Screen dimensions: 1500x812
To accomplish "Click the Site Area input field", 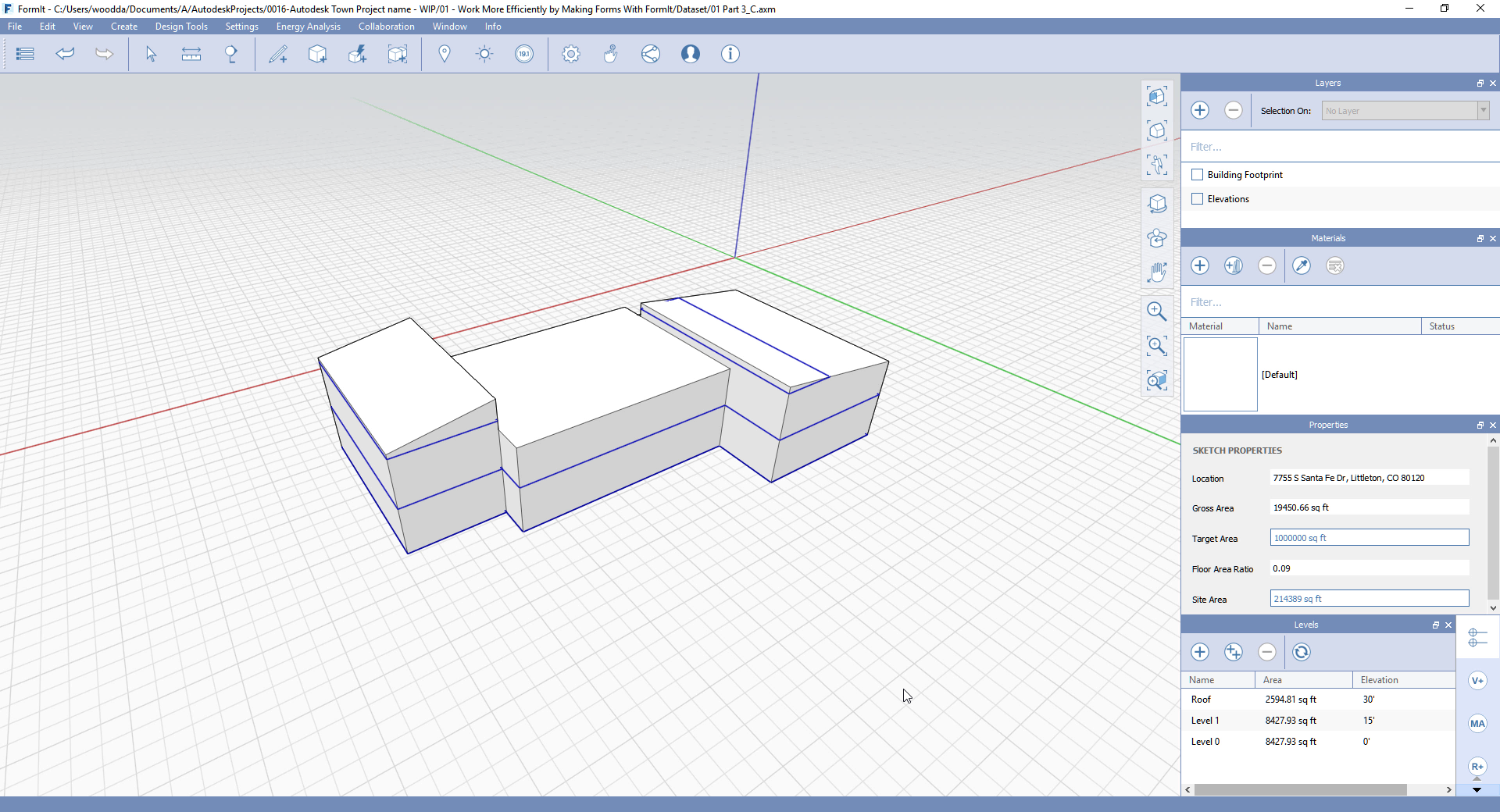I will click(x=1370, y=599).
